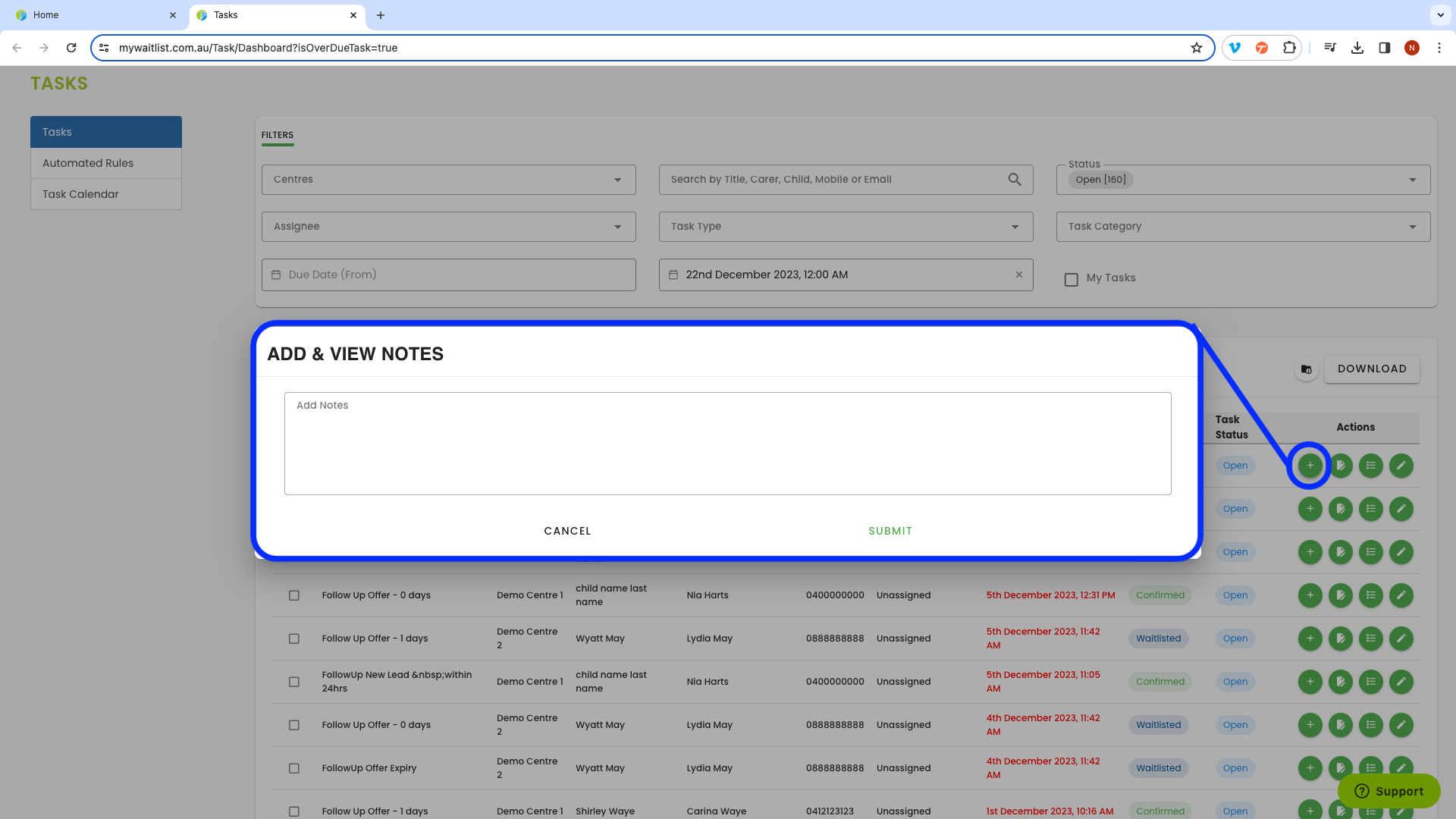Click the document tag icon on the first Open task
Image resolution: width=1456 pixels, height=819 pixels.
pyautogui.click(x=1340, y=466)
